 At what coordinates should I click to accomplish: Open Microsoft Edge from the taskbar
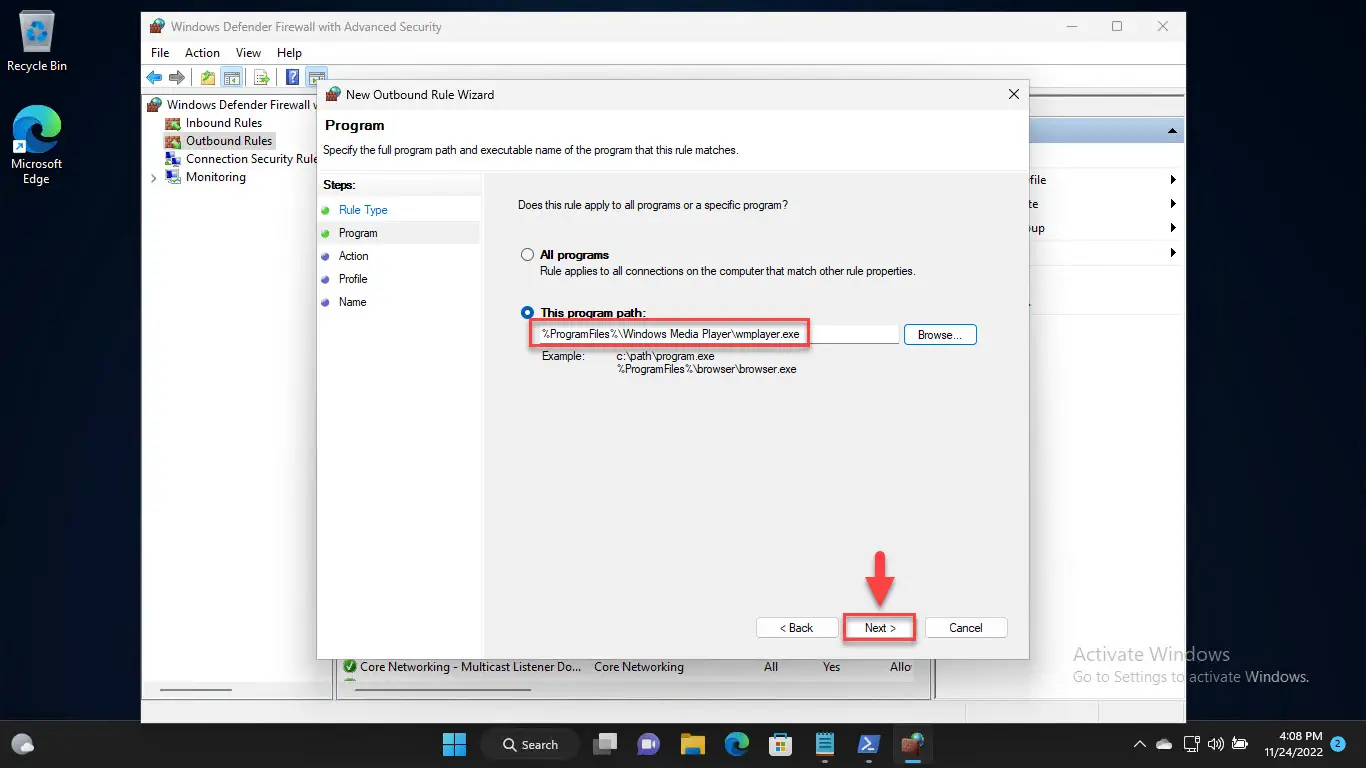[736, 744]
